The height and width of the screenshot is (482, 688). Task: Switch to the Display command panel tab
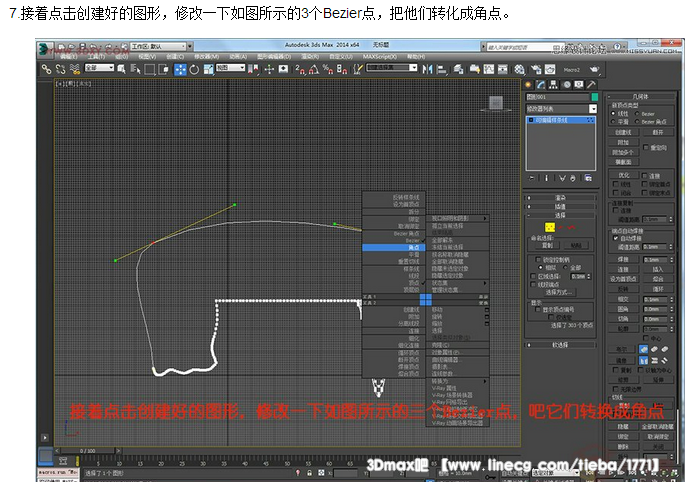(579, 84)
